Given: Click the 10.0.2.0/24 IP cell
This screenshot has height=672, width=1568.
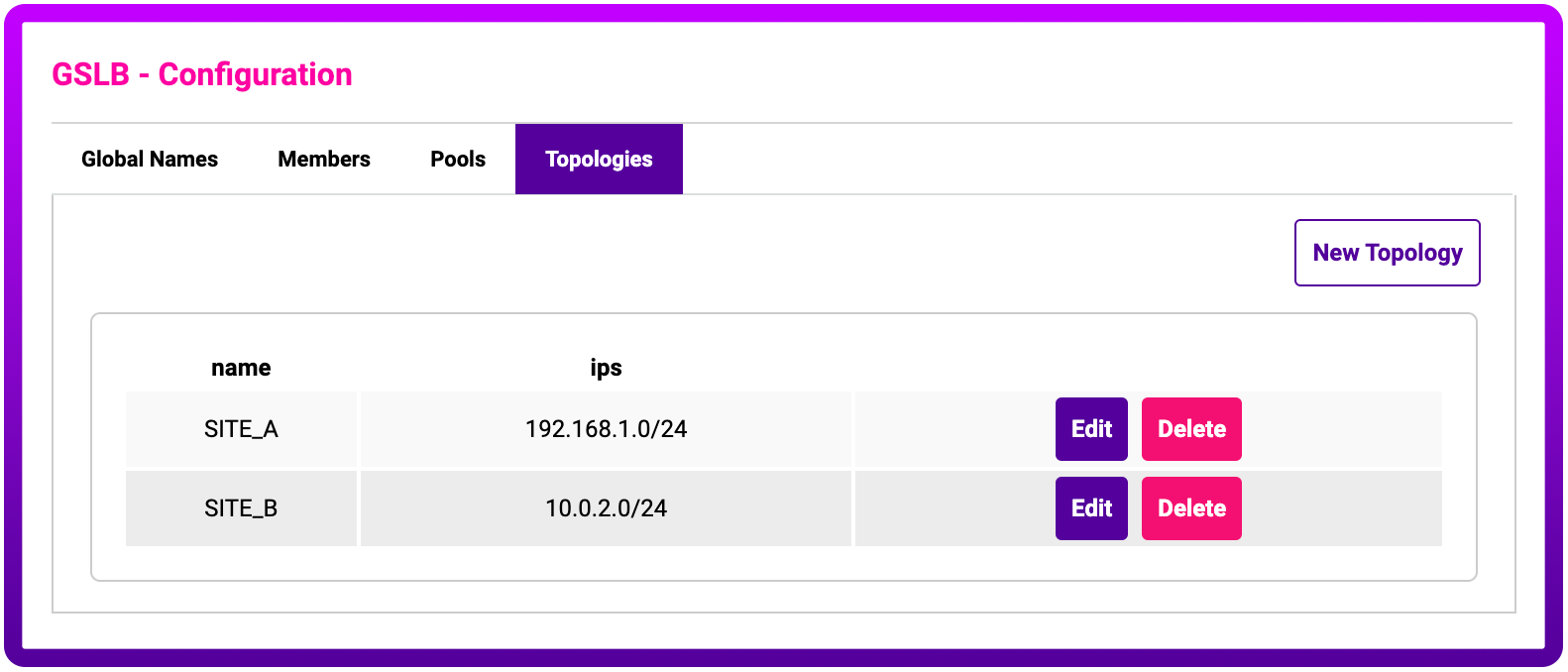Looking at the screenshot, I should click(x=606, y=508).
